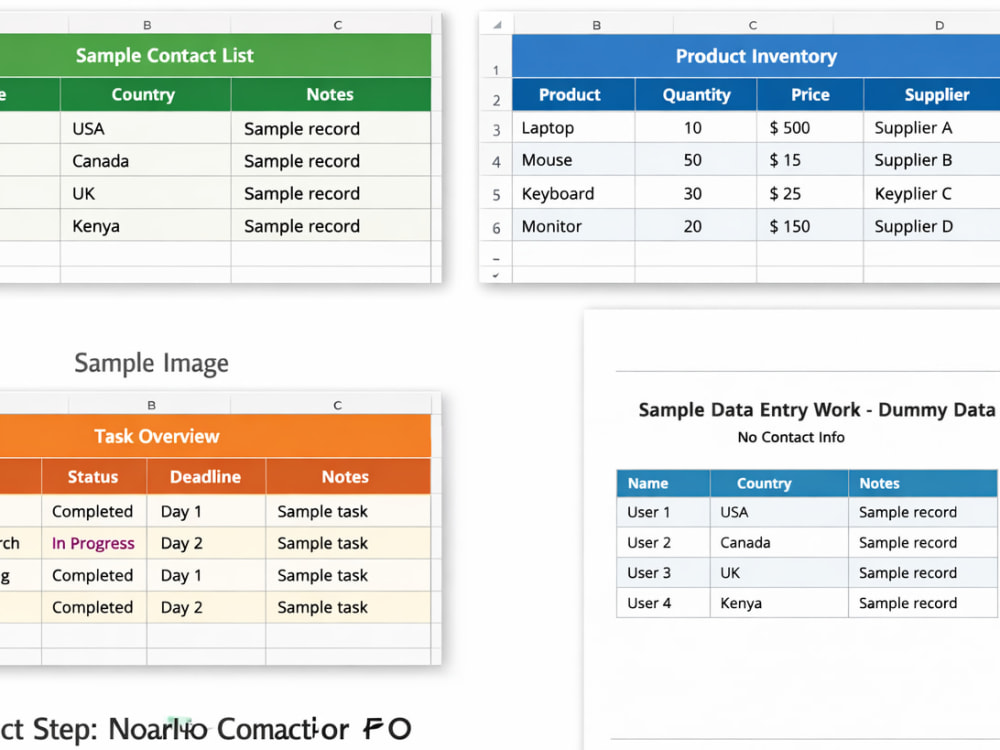Select the User 2 name cell
Viewport: 1000px width, 750px height.
[663, 543]
